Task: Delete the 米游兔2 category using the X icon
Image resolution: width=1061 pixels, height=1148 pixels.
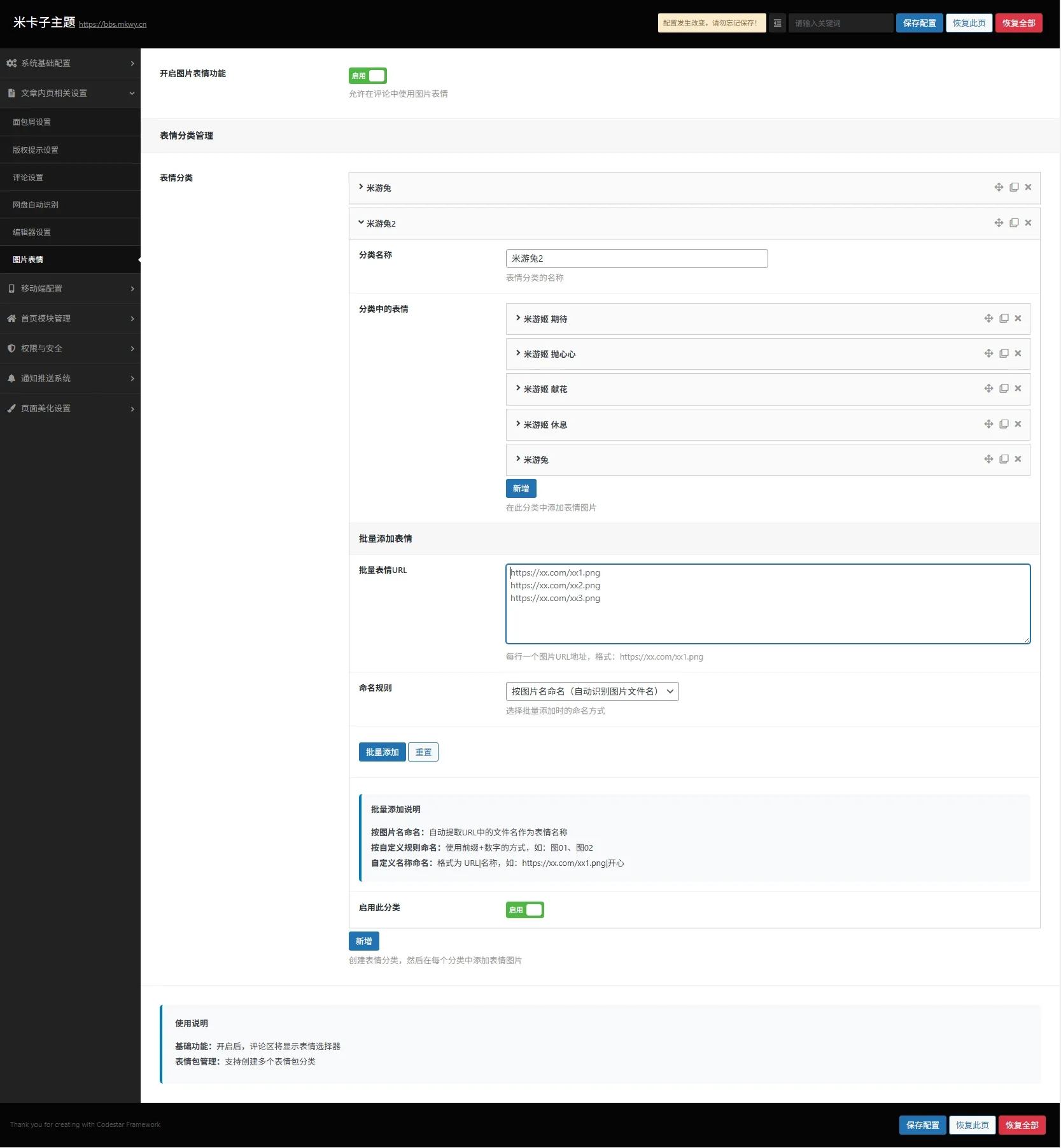Action: click(1028, 223)
